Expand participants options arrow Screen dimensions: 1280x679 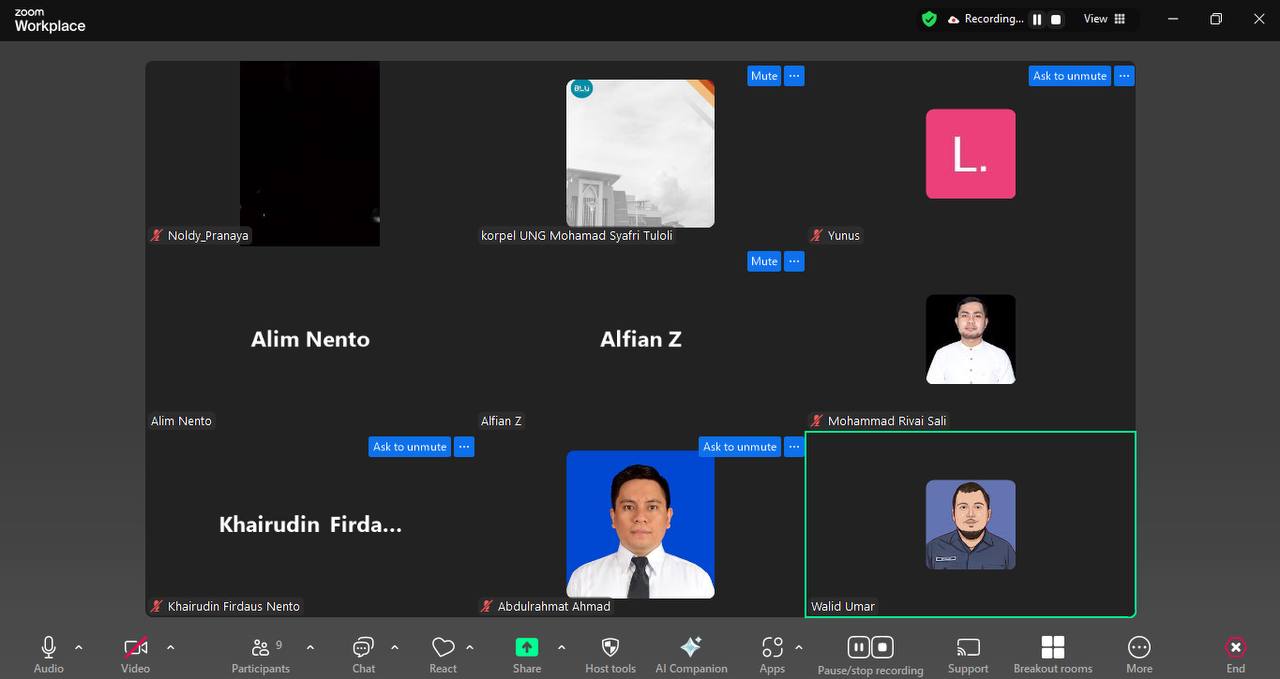click(x=310, y=647)
